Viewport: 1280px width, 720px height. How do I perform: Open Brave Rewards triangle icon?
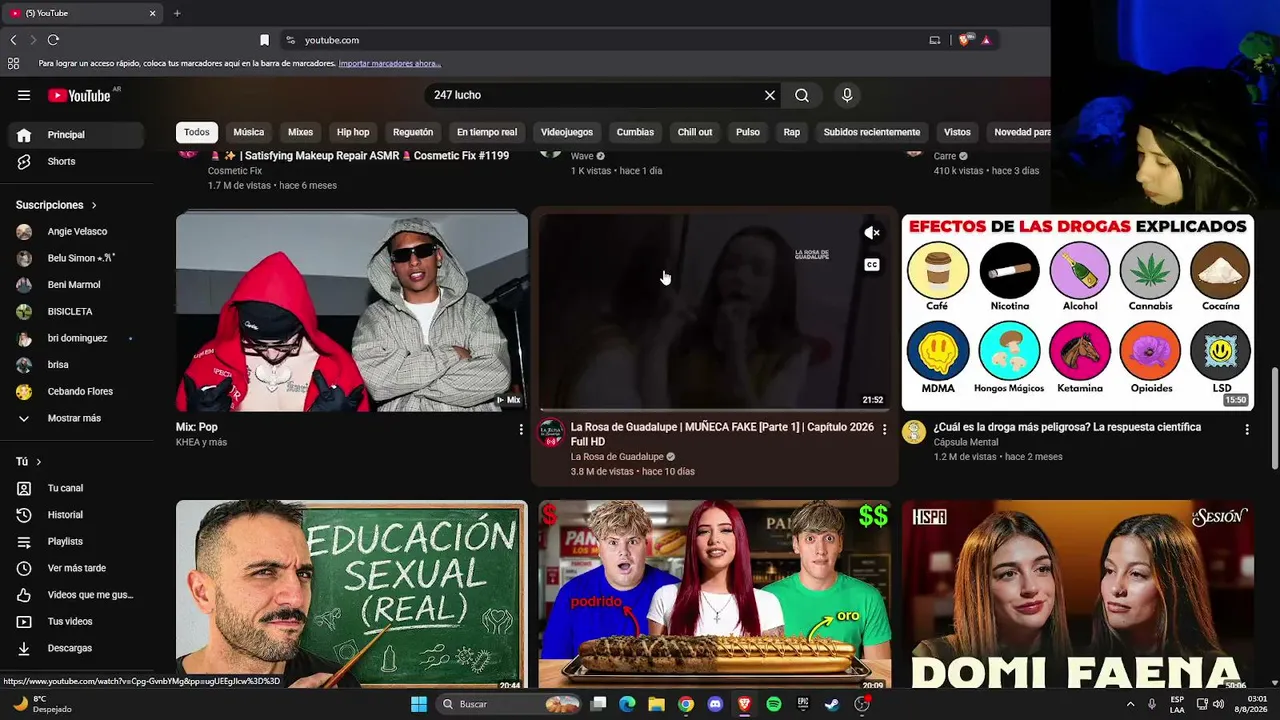click(986, 40)
